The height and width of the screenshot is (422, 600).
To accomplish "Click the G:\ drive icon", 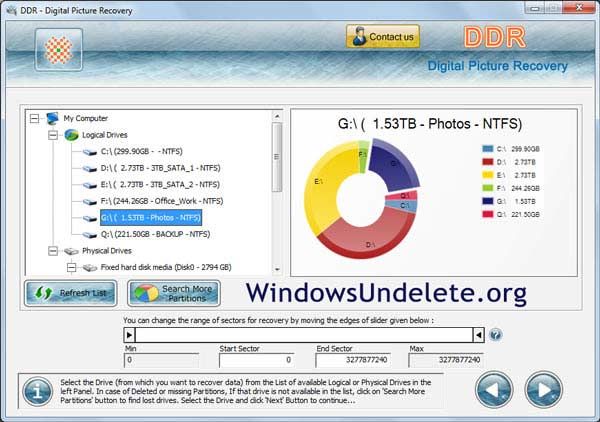I will coord(90,218).
